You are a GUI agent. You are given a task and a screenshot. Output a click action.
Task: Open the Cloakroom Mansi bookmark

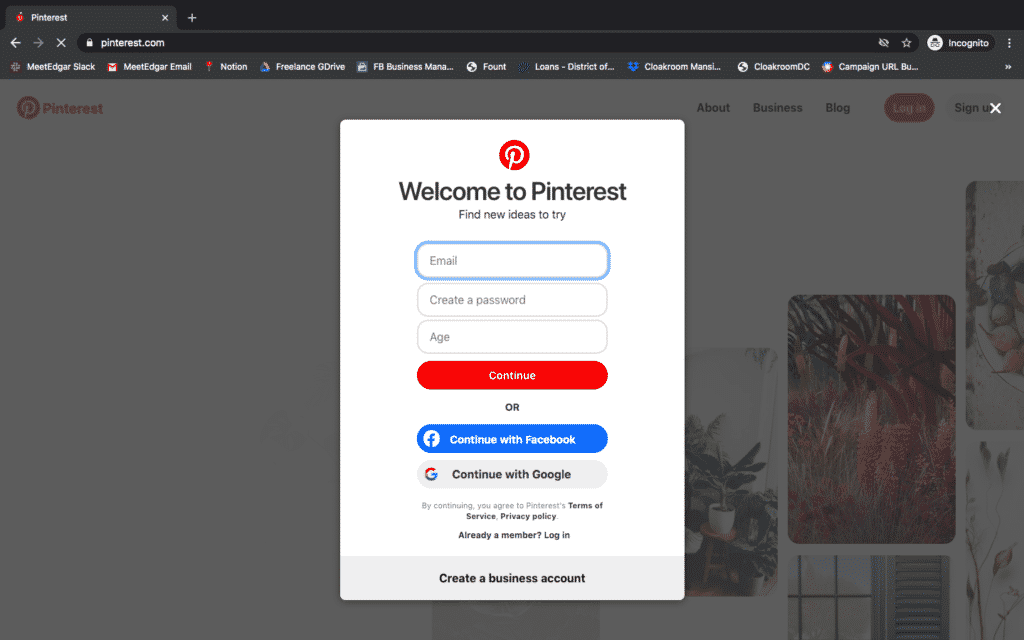(675, 67)
